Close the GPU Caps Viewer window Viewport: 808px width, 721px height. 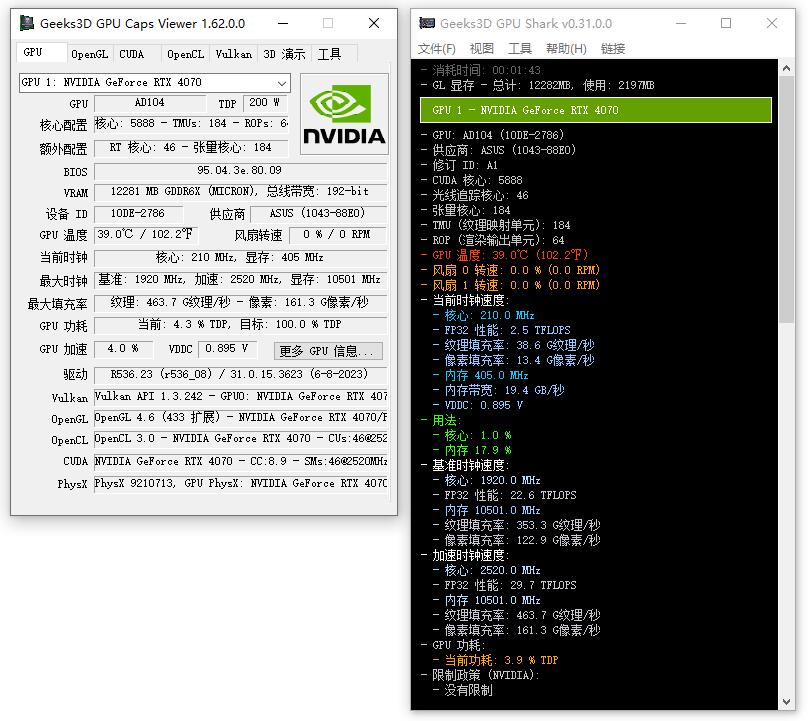374,23
